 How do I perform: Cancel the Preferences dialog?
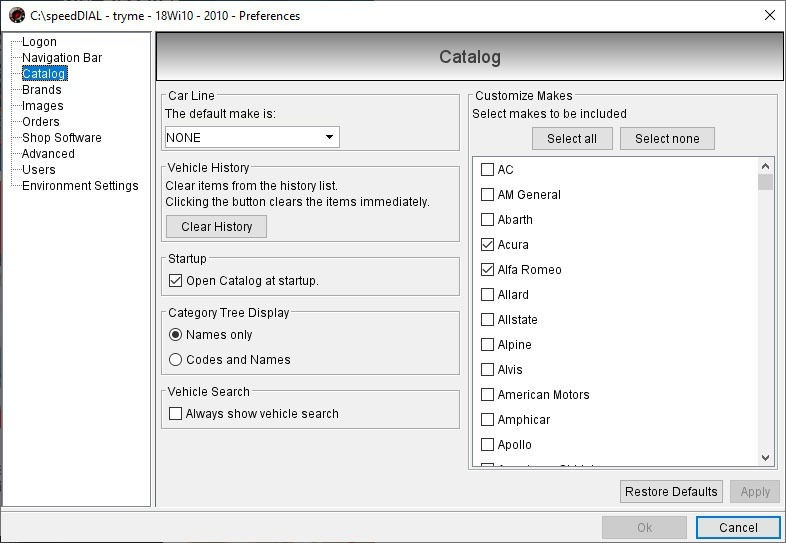click(738, 527)
